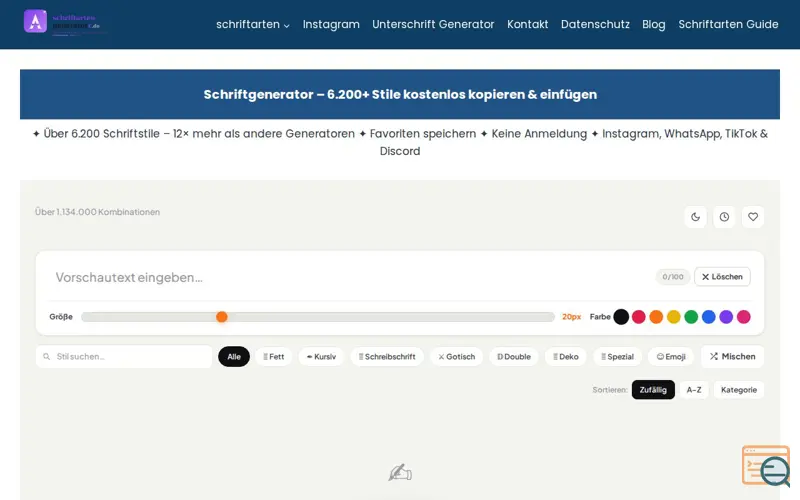Select the red color swatch
This screenshot has height=500, width=800.
pyautogui.click(x=639, y=317)
